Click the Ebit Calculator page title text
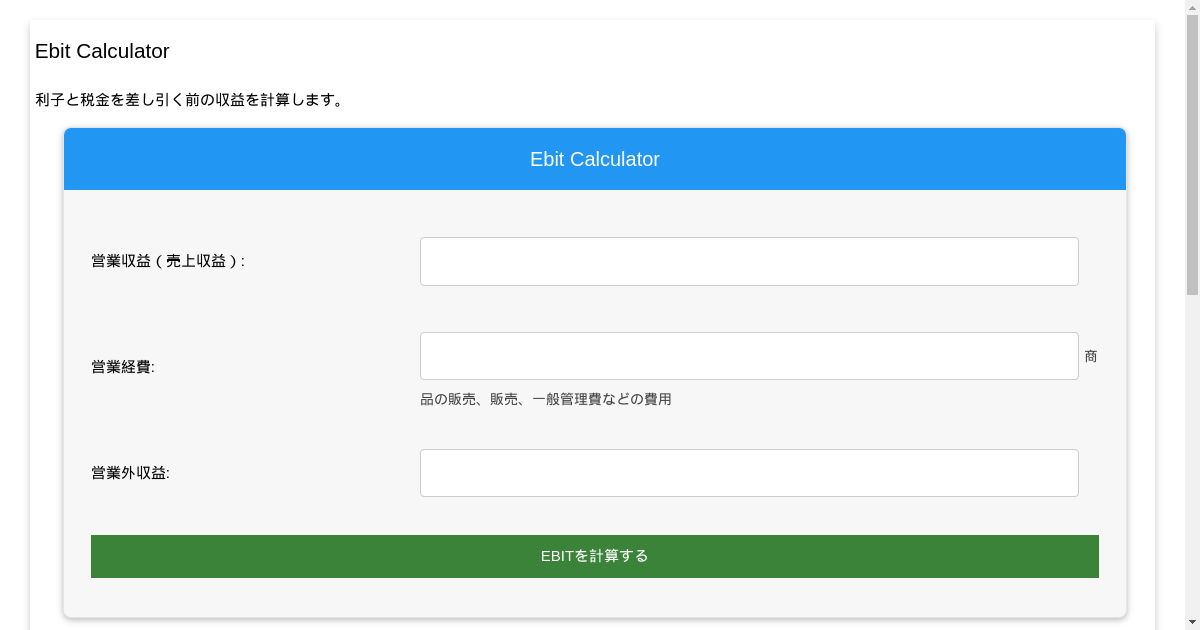This screenshot has width=1200, height=630. [102, 51]
